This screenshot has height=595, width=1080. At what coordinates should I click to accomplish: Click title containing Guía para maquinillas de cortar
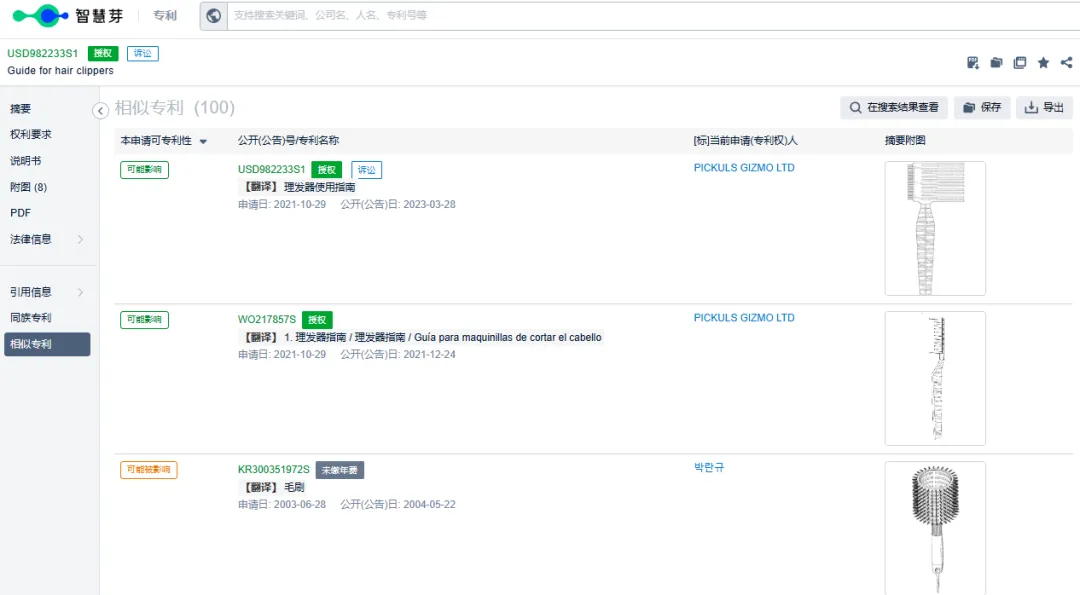[x=443, y=337]
